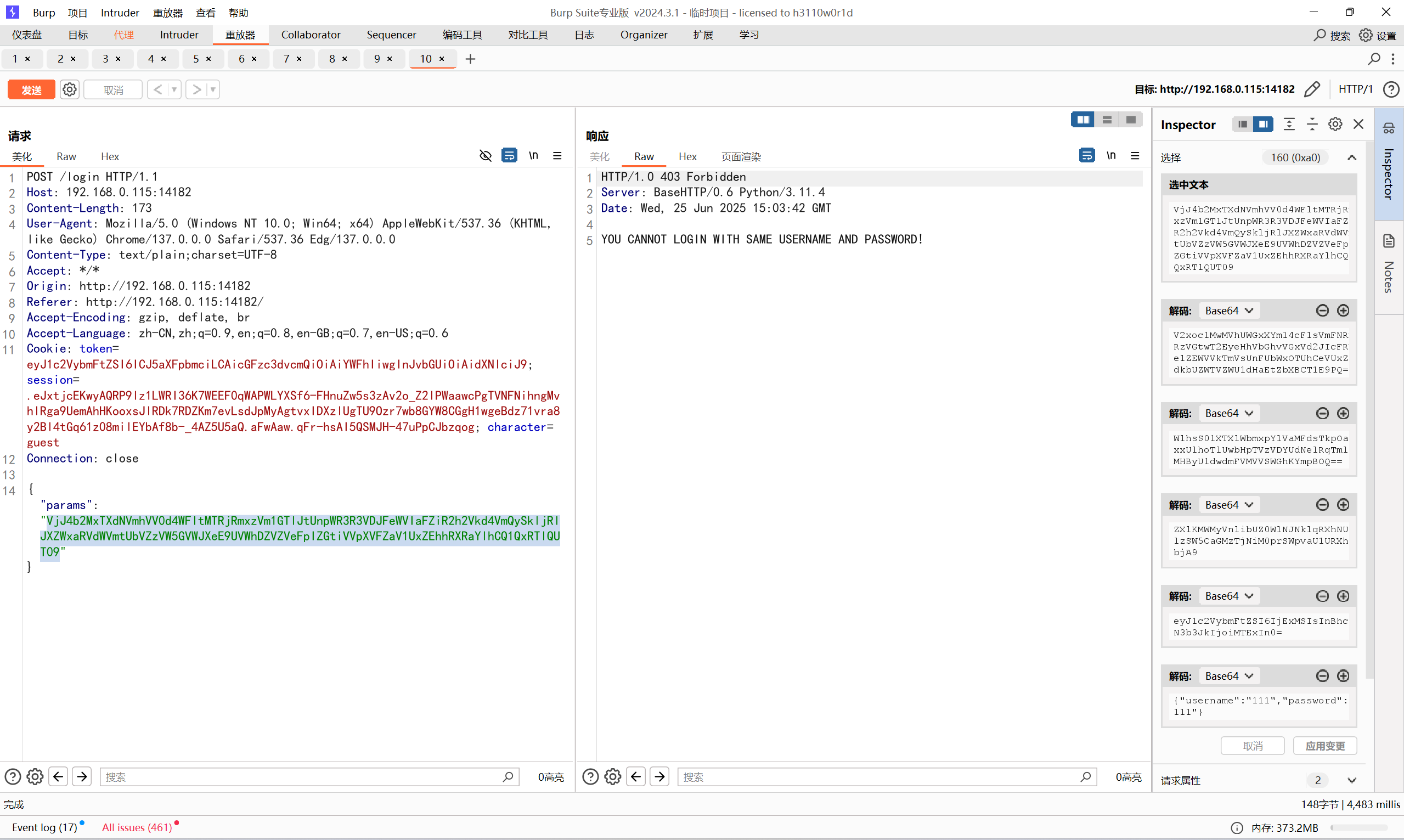
Task: Open response search settings gear
Action: (x=612, y=776)
